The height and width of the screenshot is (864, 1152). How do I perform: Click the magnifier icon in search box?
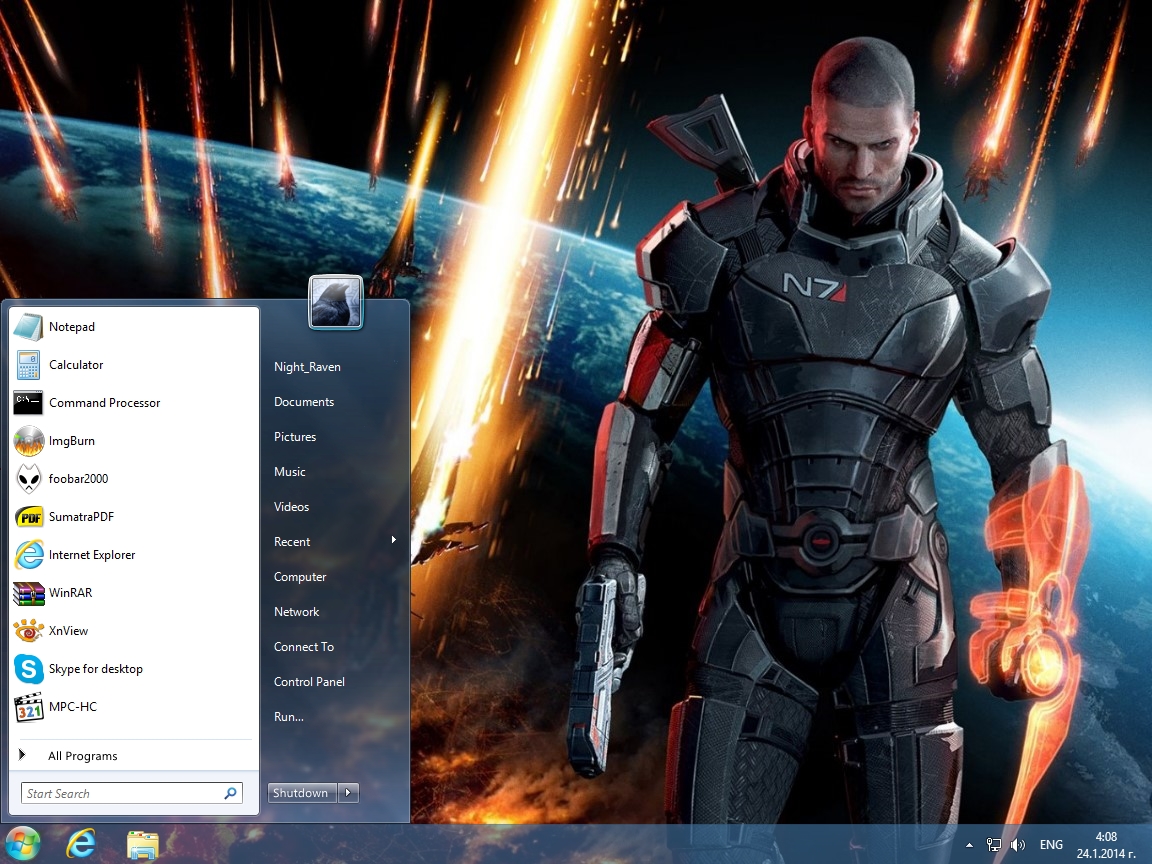[x=230, y=793]
